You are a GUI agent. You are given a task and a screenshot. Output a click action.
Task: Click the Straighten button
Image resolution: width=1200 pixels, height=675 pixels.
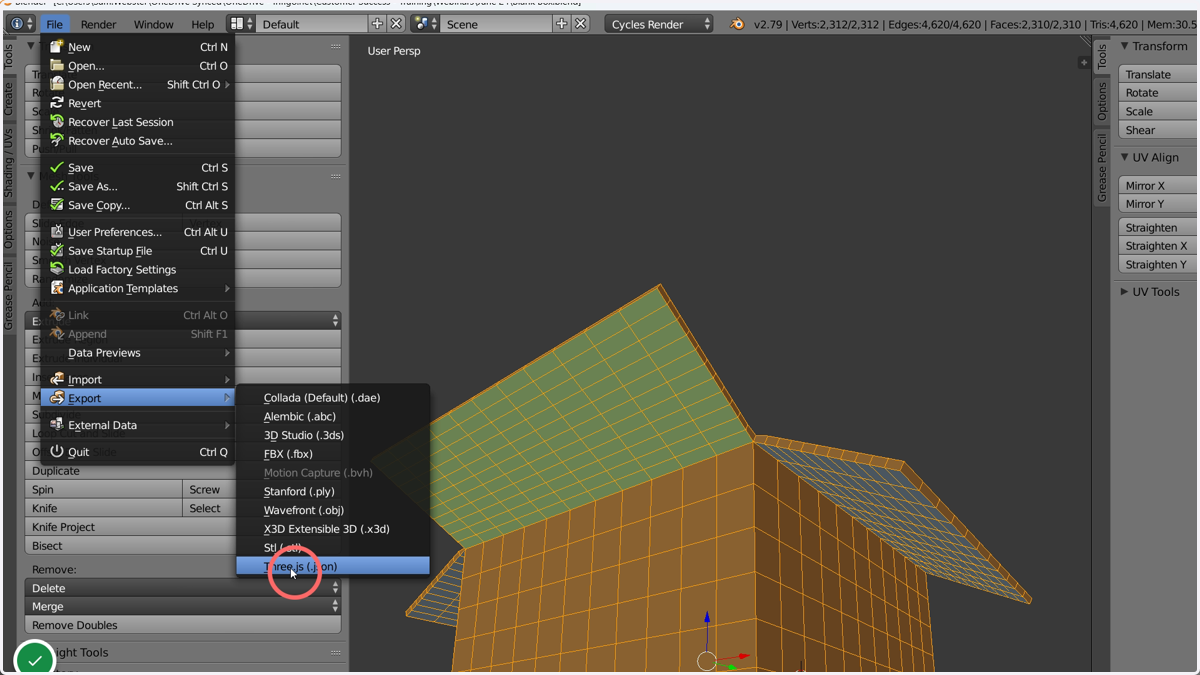[x=1158, y=228]
